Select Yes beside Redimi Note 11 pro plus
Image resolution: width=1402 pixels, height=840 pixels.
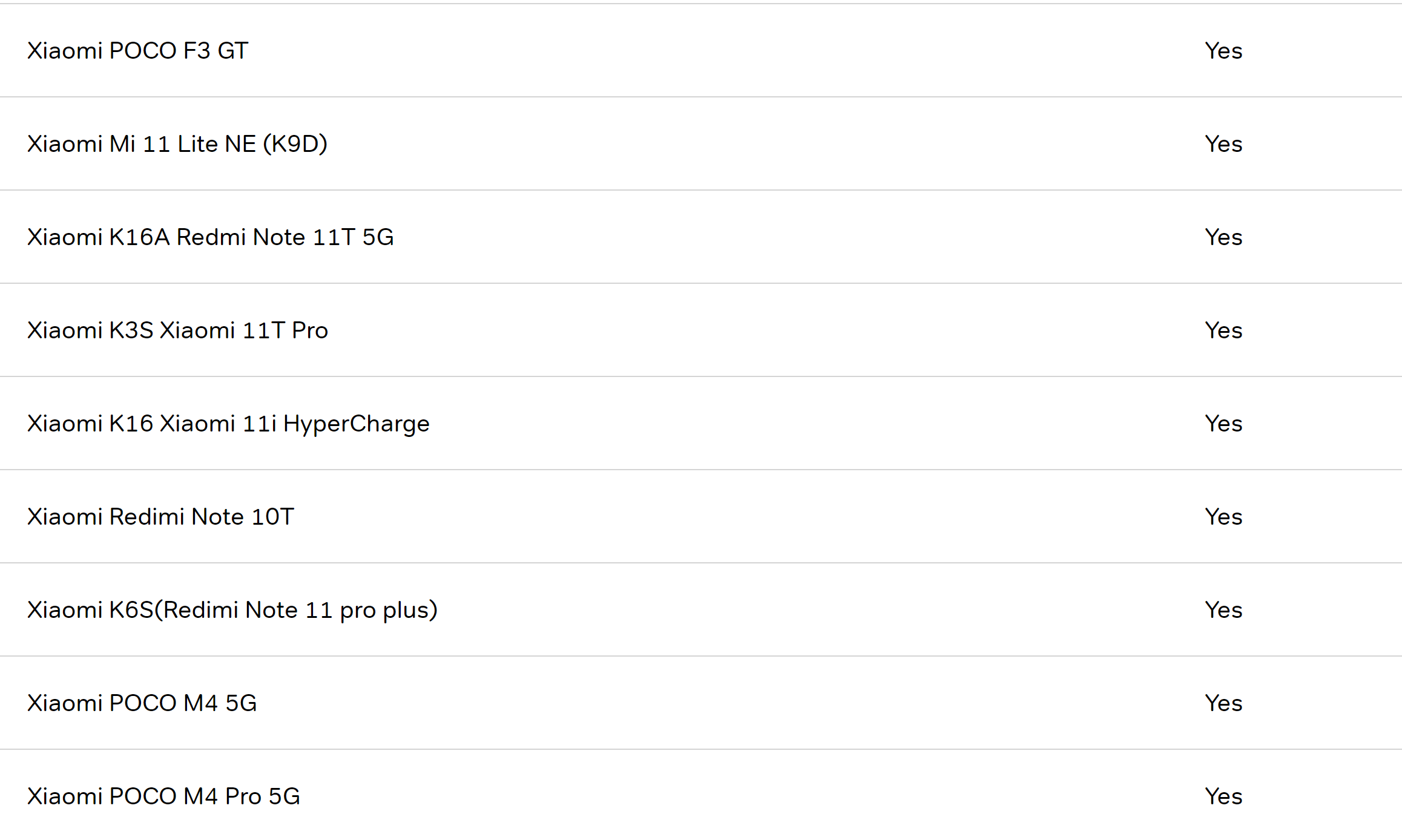(x=1223, y=610)
